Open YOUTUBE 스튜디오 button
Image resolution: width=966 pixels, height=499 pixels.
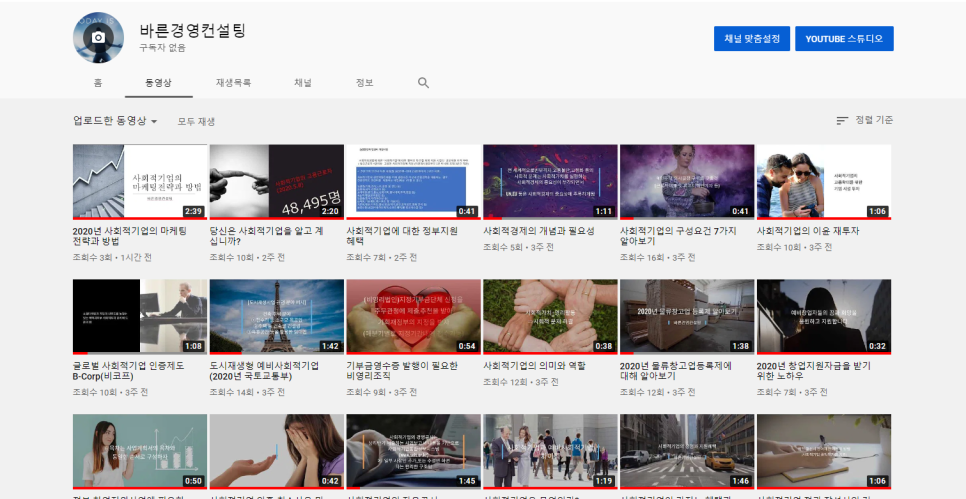(x=844, y=39)
